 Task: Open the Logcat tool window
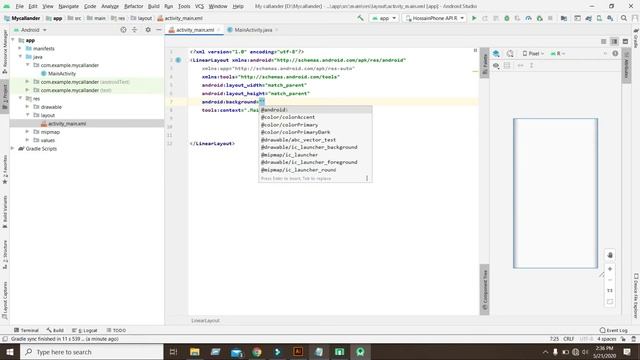click(85, 330)
